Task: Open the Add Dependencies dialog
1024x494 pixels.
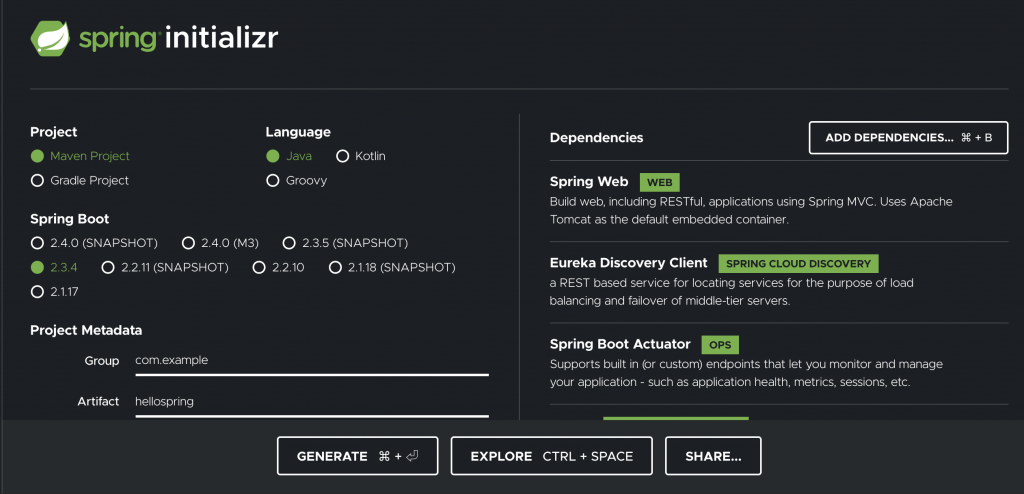Action: click(x=908, y=138)
